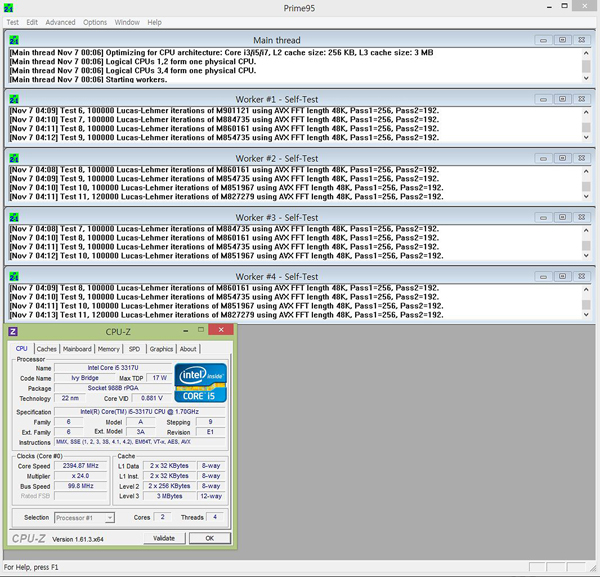This screenshot has width=600, height=577.
Task: Minimize the Worker #3 window
Action: coord(543,217)
